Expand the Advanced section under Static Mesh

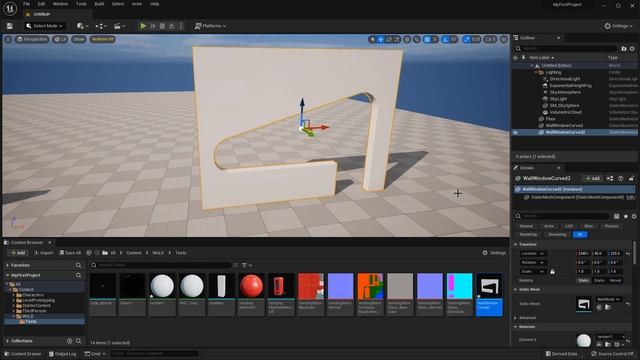point(516,318)
